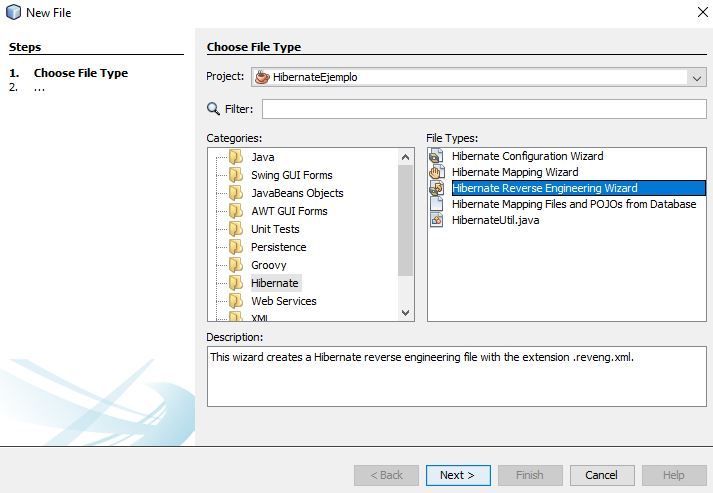Select the JavaBeans Objects category

[x=297, y=193]
